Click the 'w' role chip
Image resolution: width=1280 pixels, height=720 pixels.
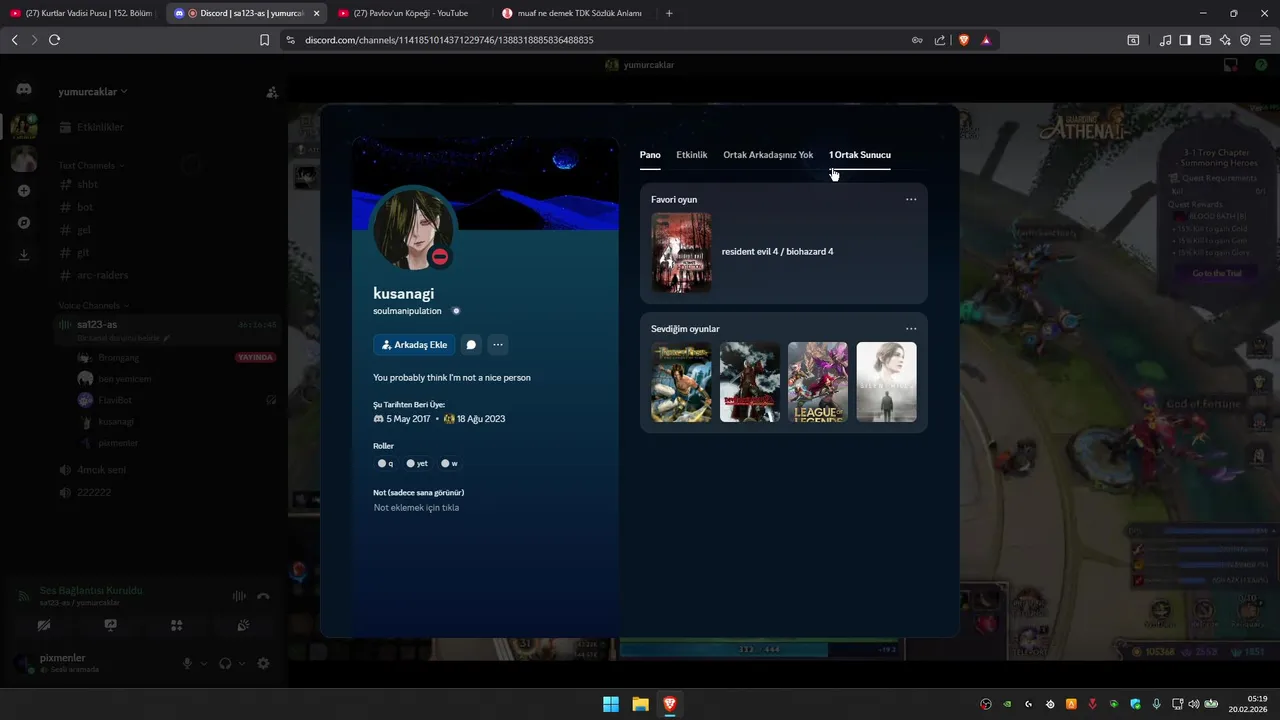tap(450, 464)
